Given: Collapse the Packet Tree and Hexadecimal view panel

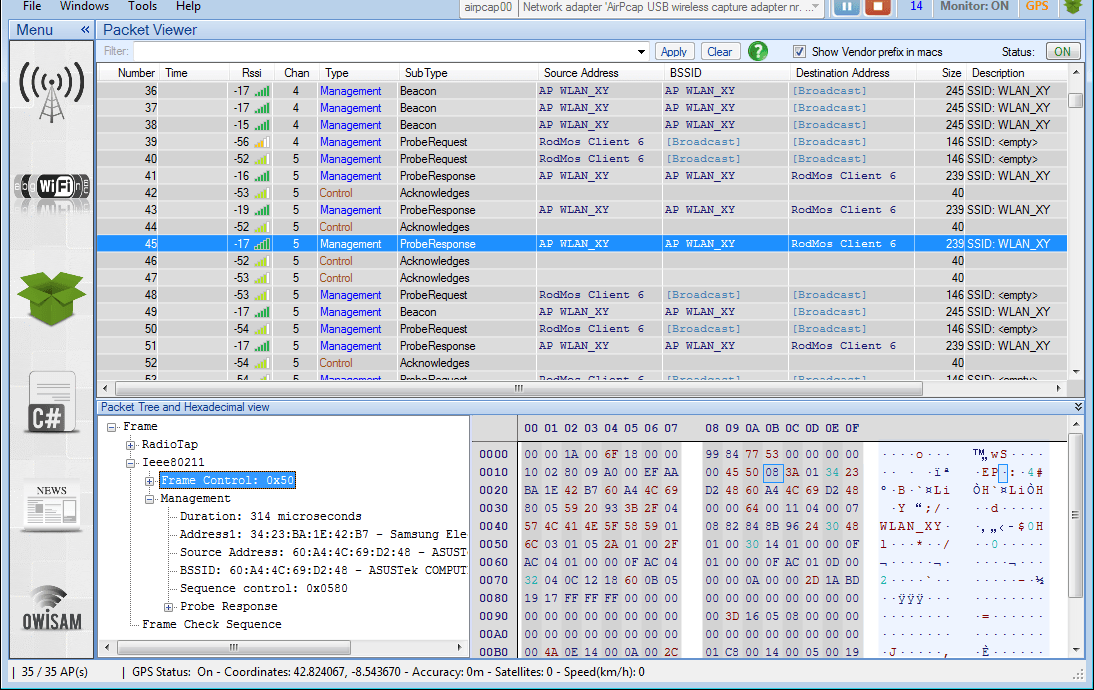Looking at the screenshot, I should tap(1079, 407).
